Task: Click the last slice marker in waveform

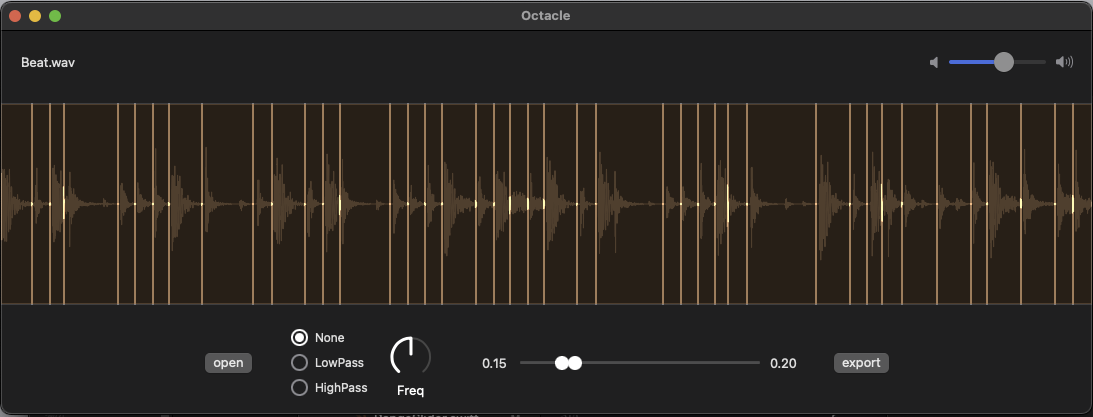Action: pos(1071,204)
